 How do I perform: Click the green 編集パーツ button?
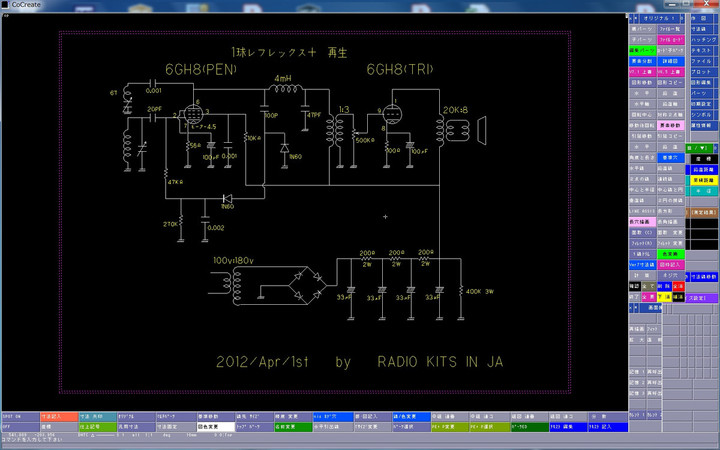pyautogui.click(x=641, y=50)
